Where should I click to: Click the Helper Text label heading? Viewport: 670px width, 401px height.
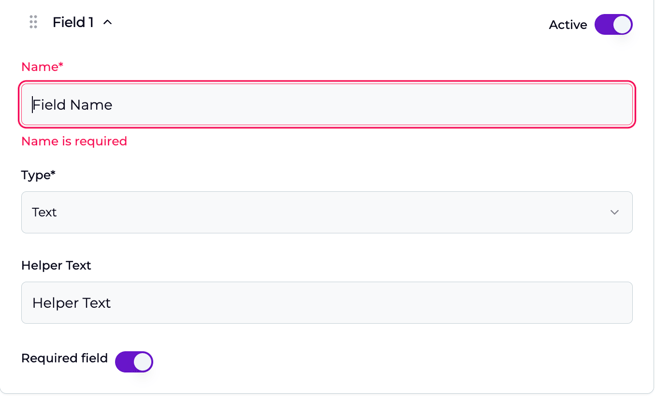point(56,266)
